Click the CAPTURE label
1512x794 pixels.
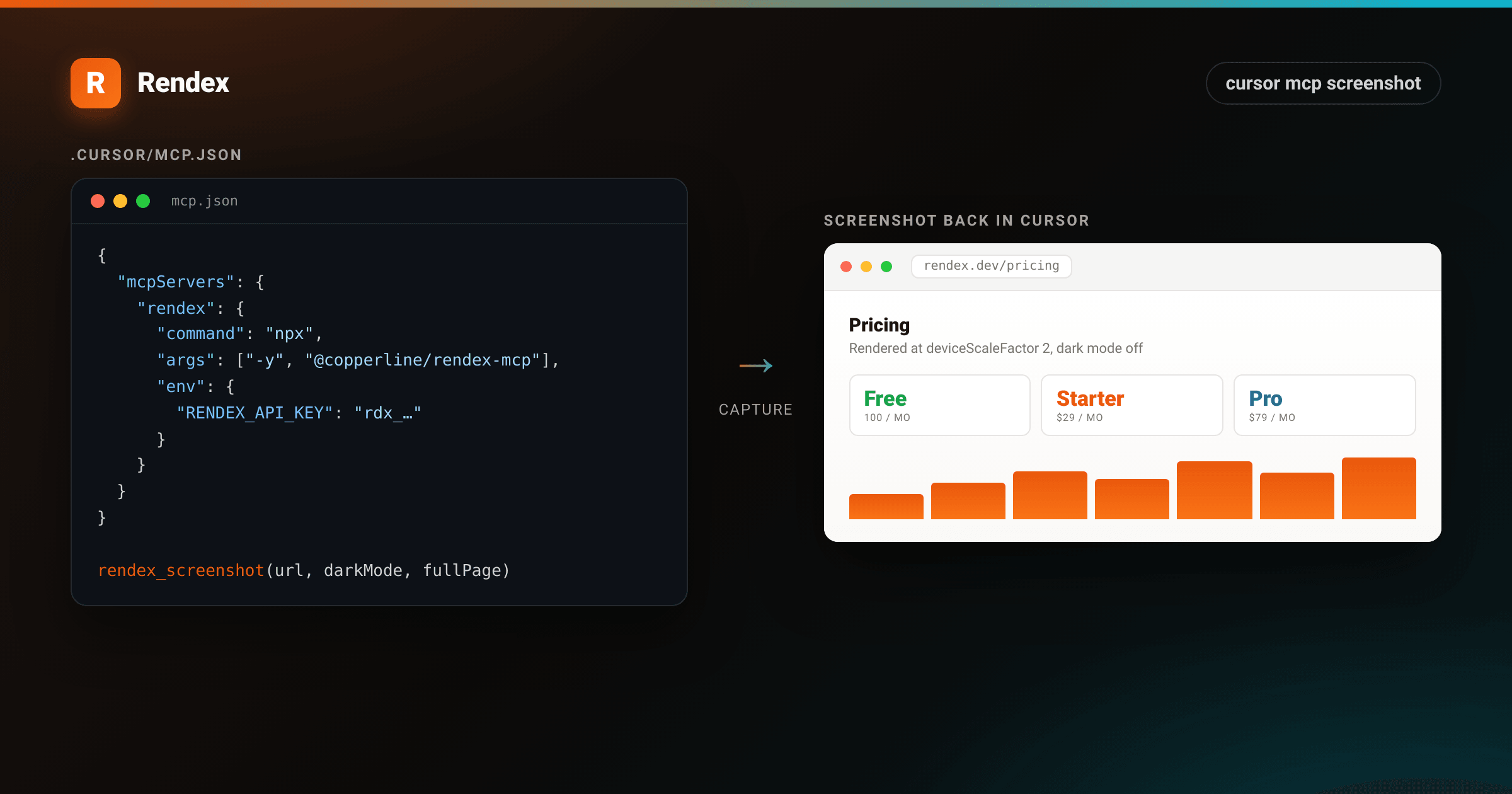[755, 410]
